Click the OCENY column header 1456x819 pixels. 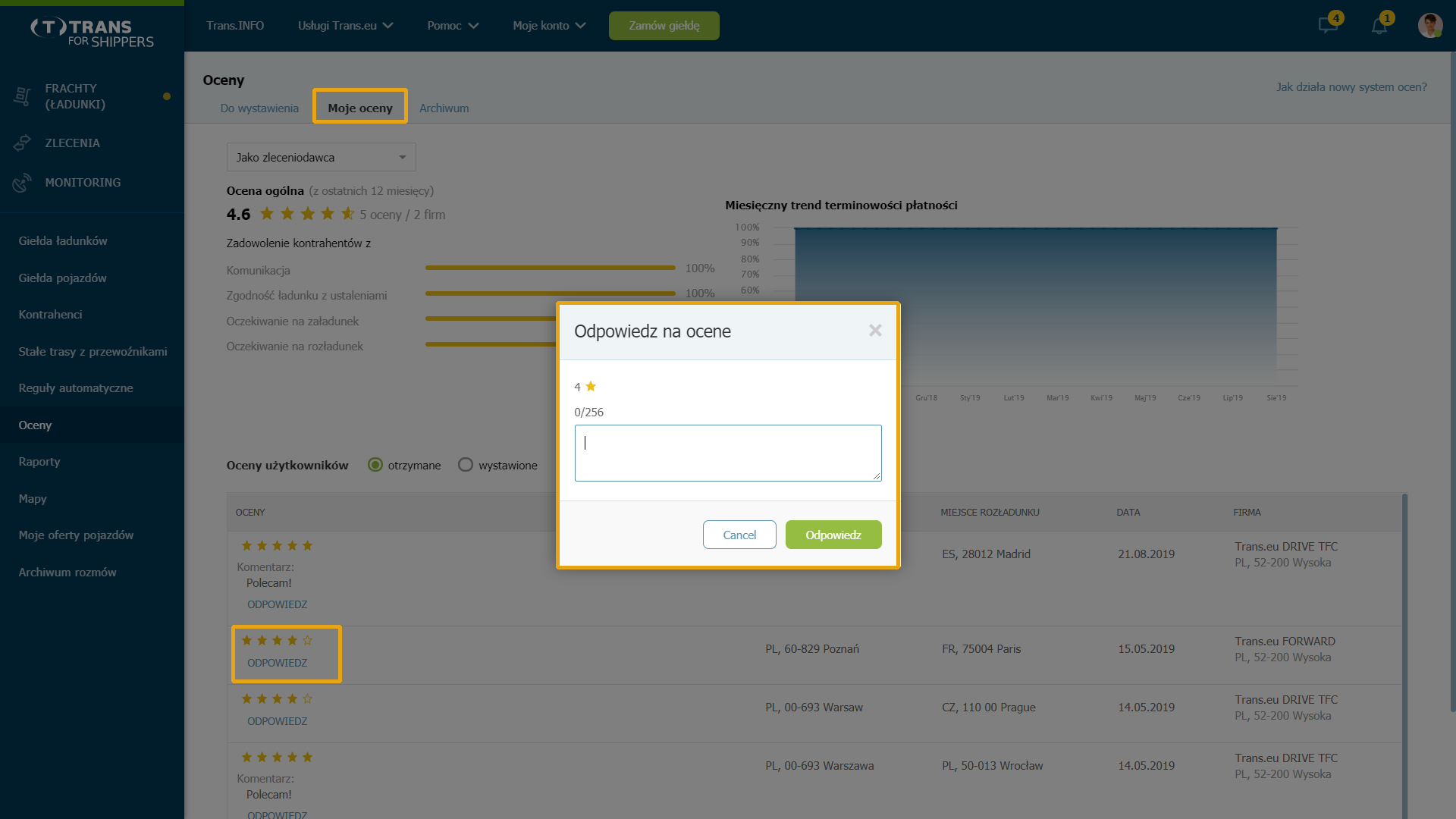[250, 513]
